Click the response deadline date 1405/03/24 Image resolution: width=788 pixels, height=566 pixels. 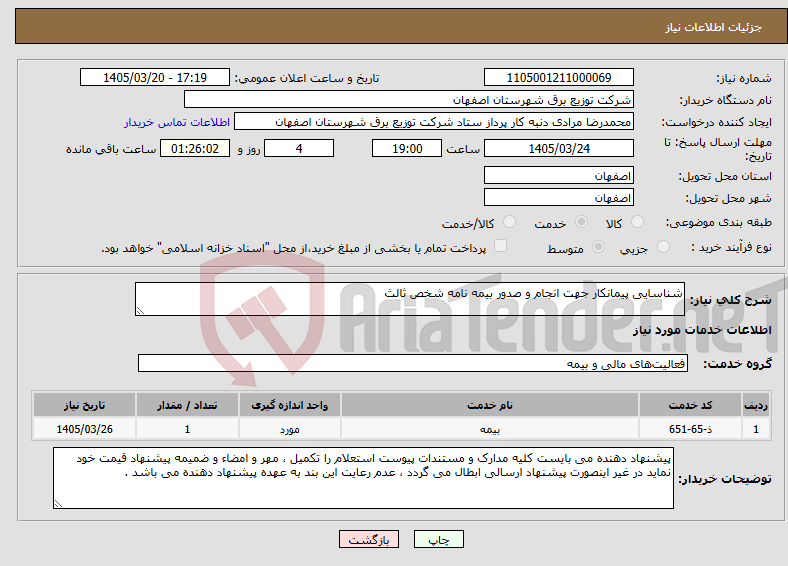click(x=558, y=148)
